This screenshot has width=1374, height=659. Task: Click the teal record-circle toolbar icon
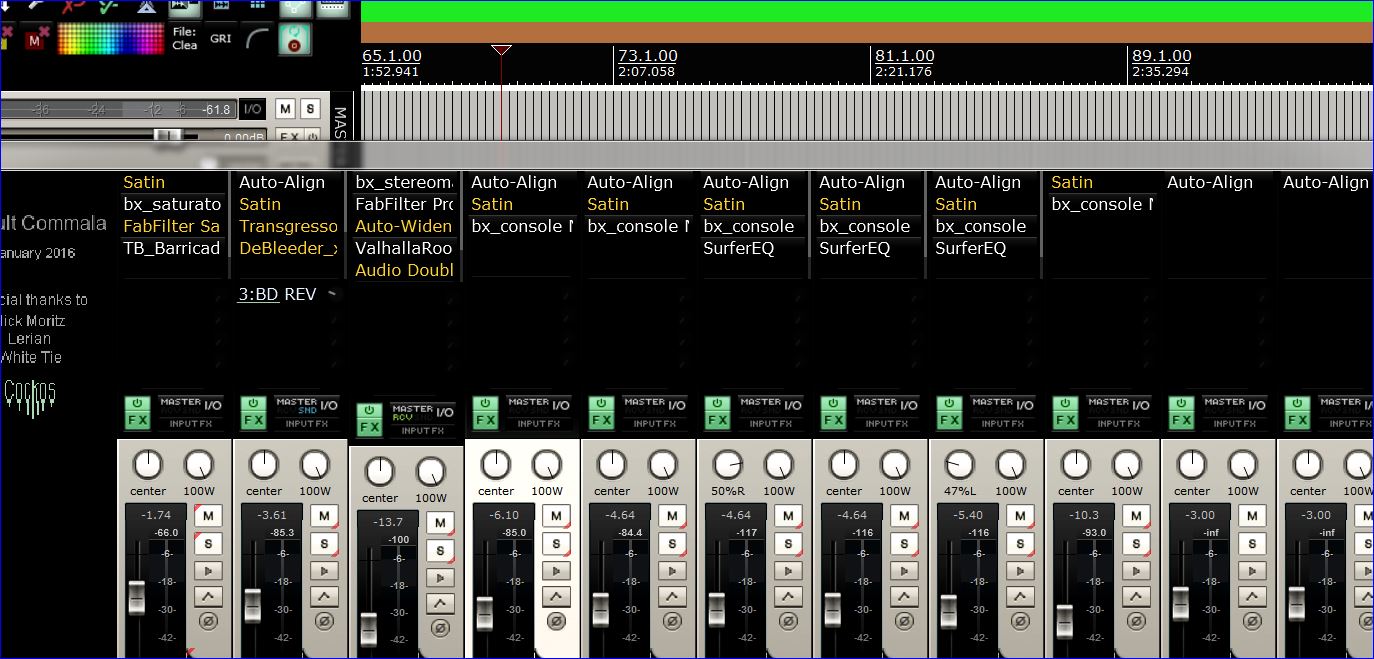pyautogui.click(x=295, y=39)
